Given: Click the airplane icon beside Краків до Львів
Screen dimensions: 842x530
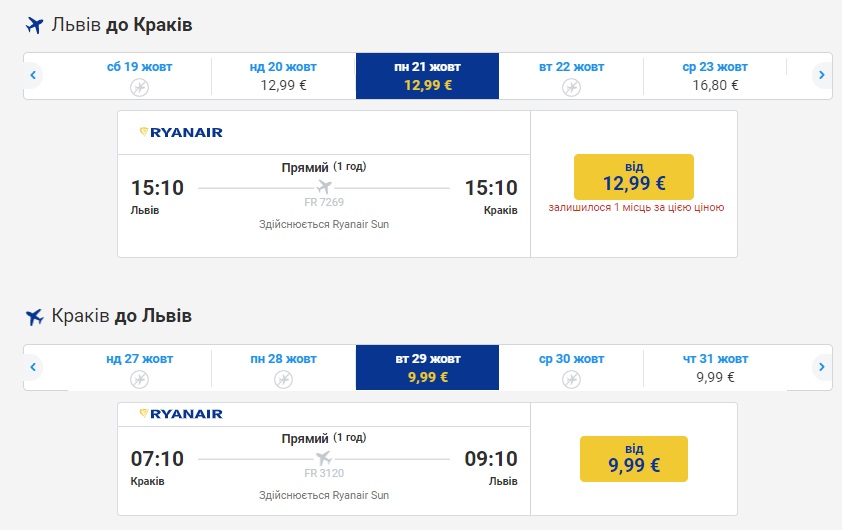Looking at the screenshot, I should [x=35, y=317].
